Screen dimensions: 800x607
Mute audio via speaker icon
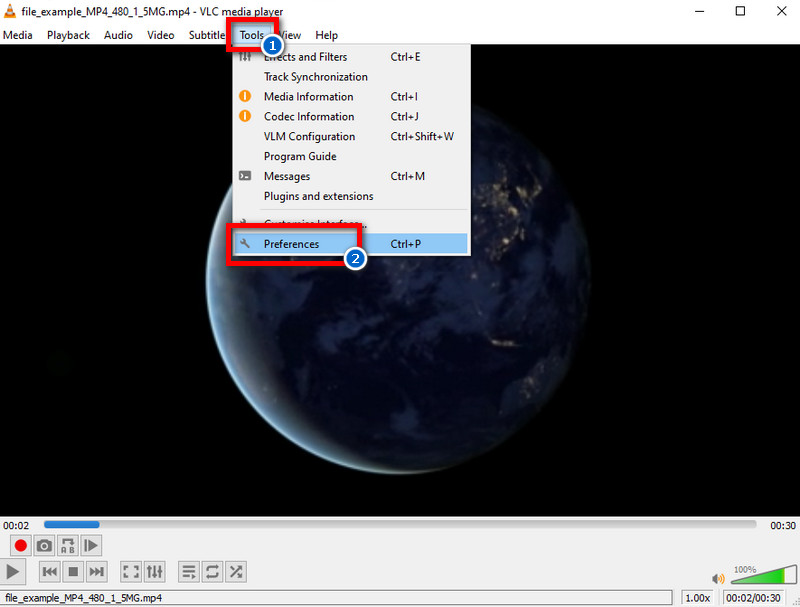coord(718,578)
